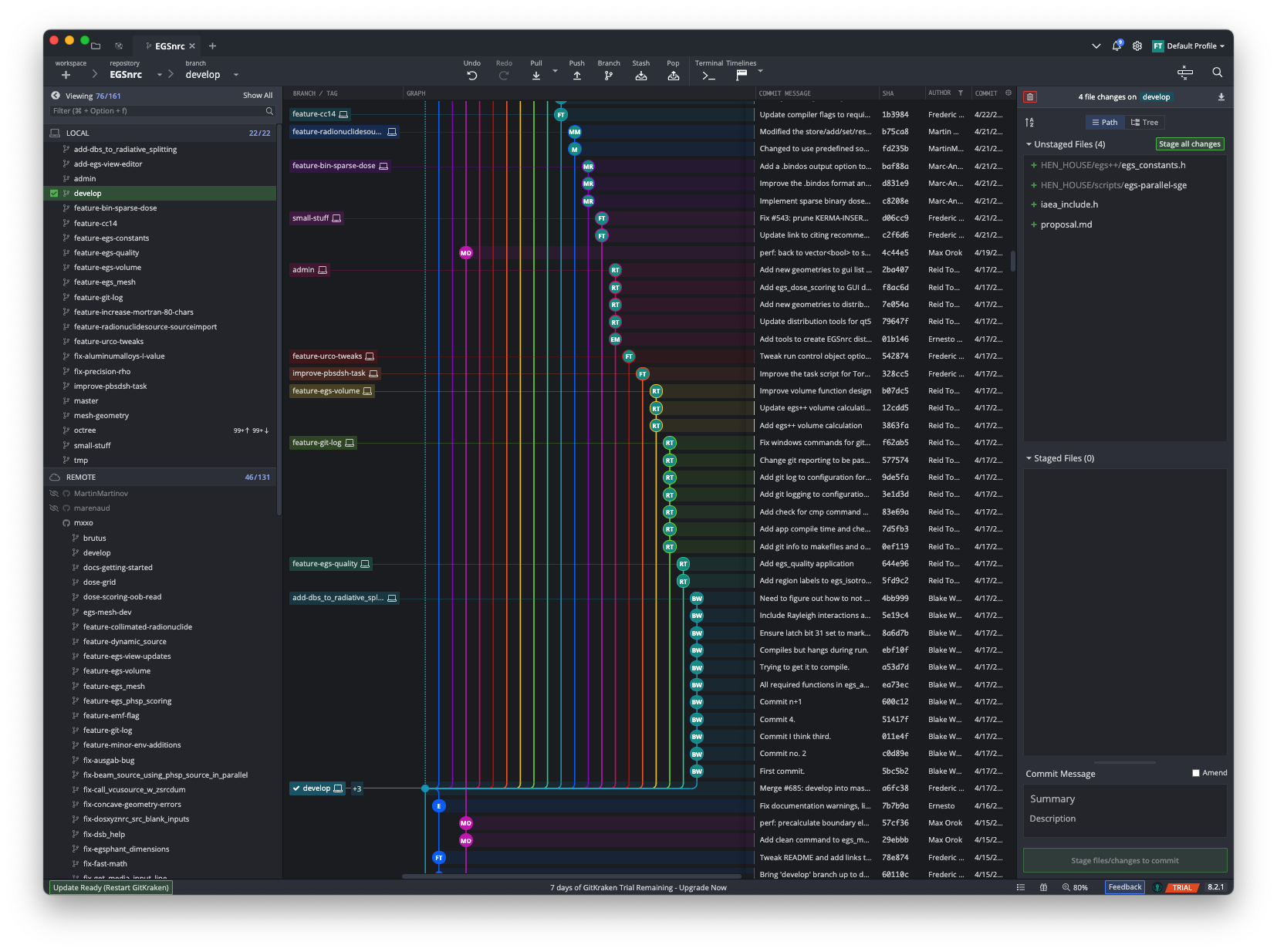Push commits with the Push icon
The image size is (1277, 952).
click(x=577, y=75)
